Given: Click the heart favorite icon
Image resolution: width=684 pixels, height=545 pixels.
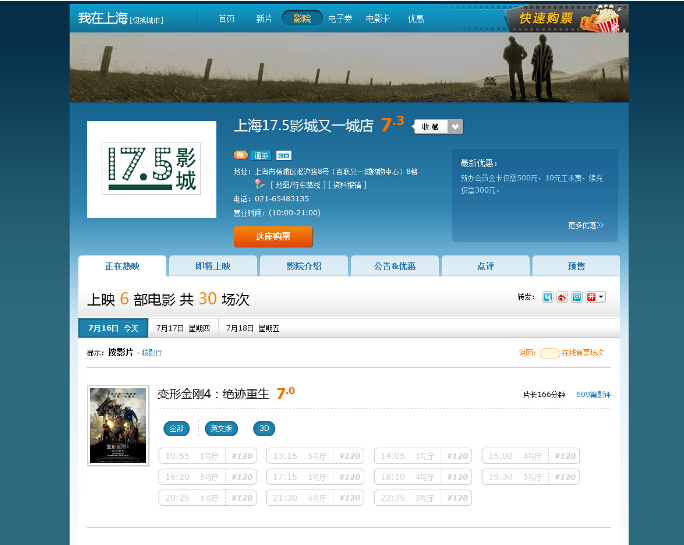Looking at the screenshot, I should pyautogui.click(x=455, y=127).
